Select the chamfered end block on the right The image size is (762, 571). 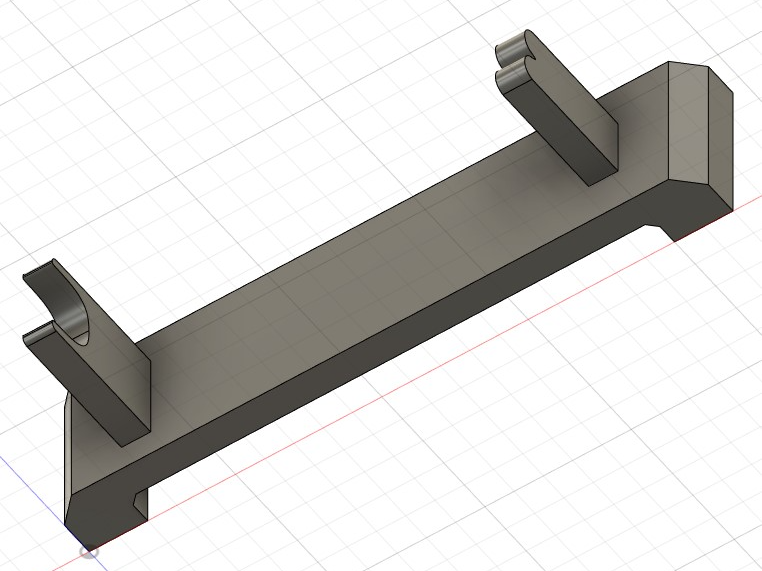click(700, 136)
